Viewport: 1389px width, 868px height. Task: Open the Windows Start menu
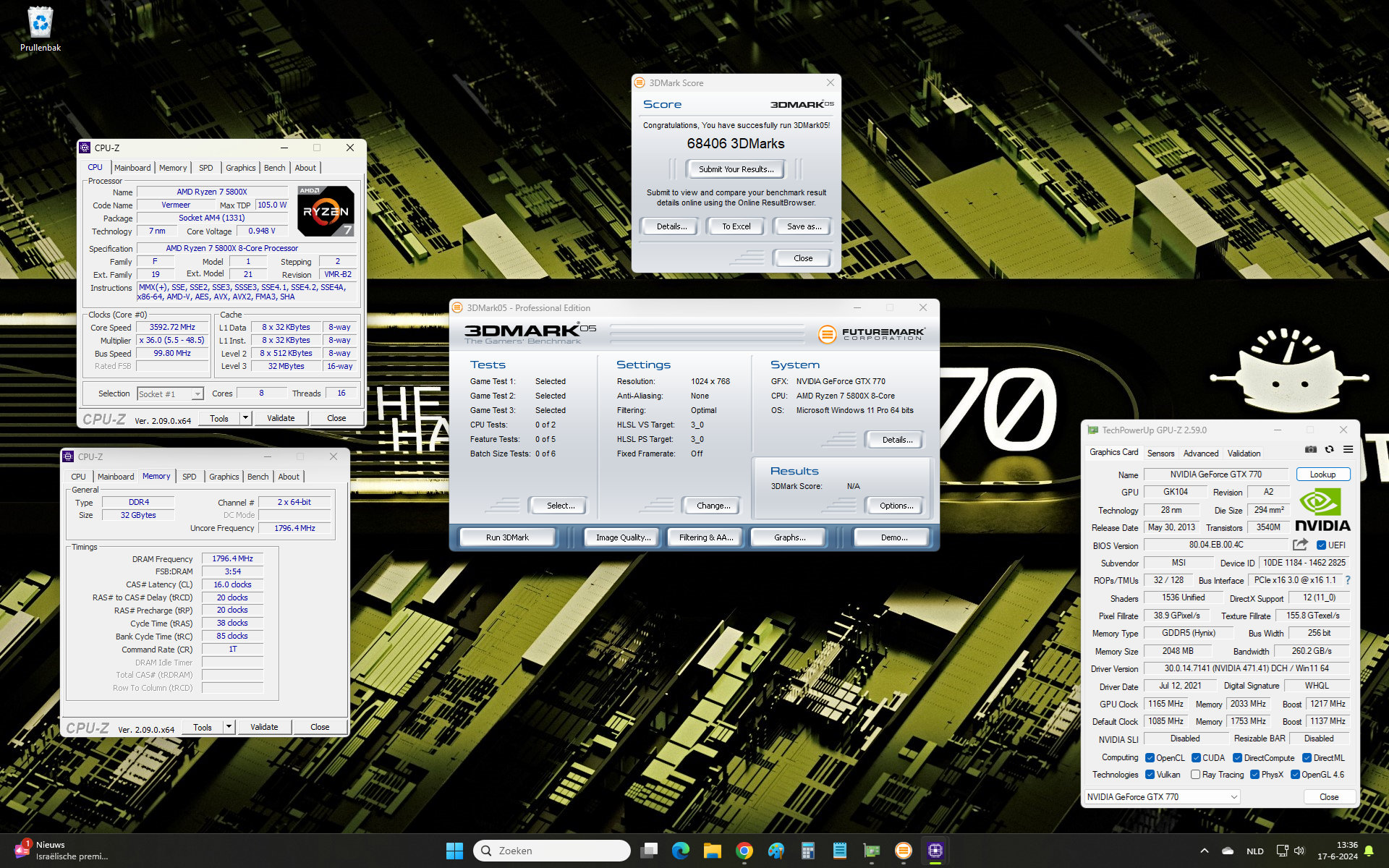[x=454, y=851]
